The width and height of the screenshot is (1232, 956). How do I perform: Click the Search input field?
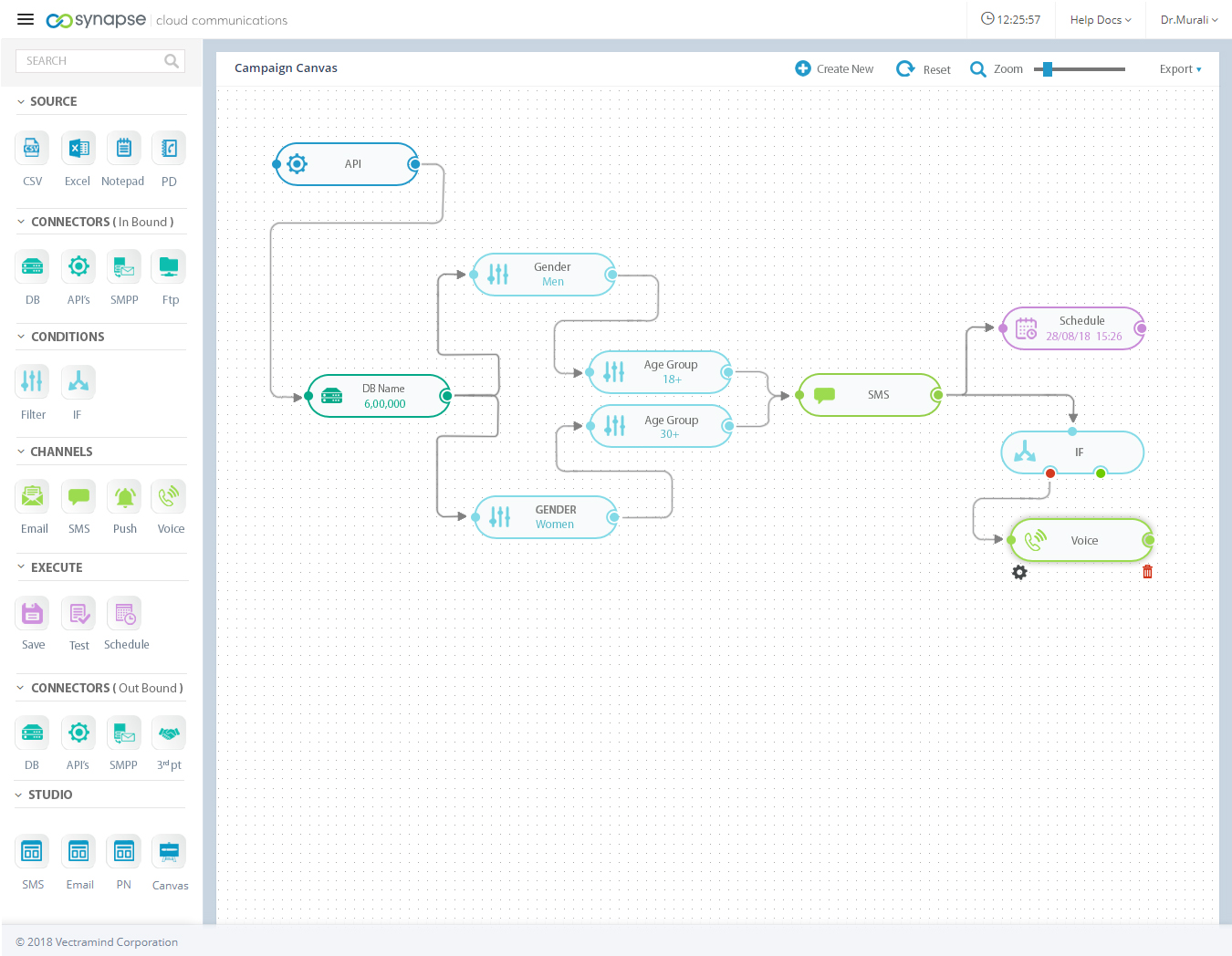tap(91, 61)
